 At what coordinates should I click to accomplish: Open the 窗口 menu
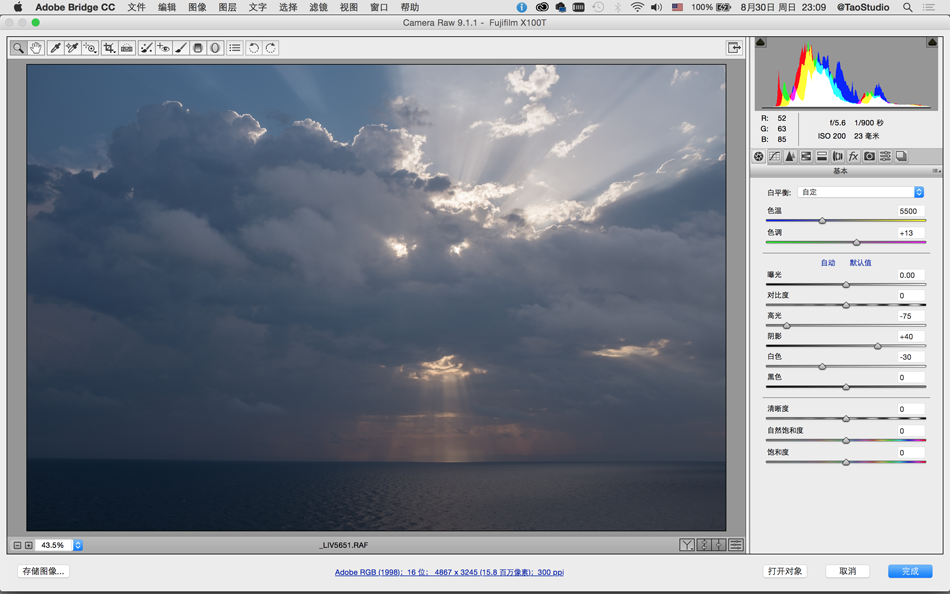point(379,7)
